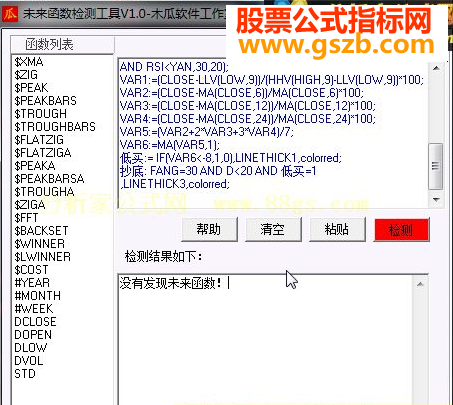Select DLOW in the function list
This screenshot has width=453, height=405.
pyautogui.click(x=31, y=348)
